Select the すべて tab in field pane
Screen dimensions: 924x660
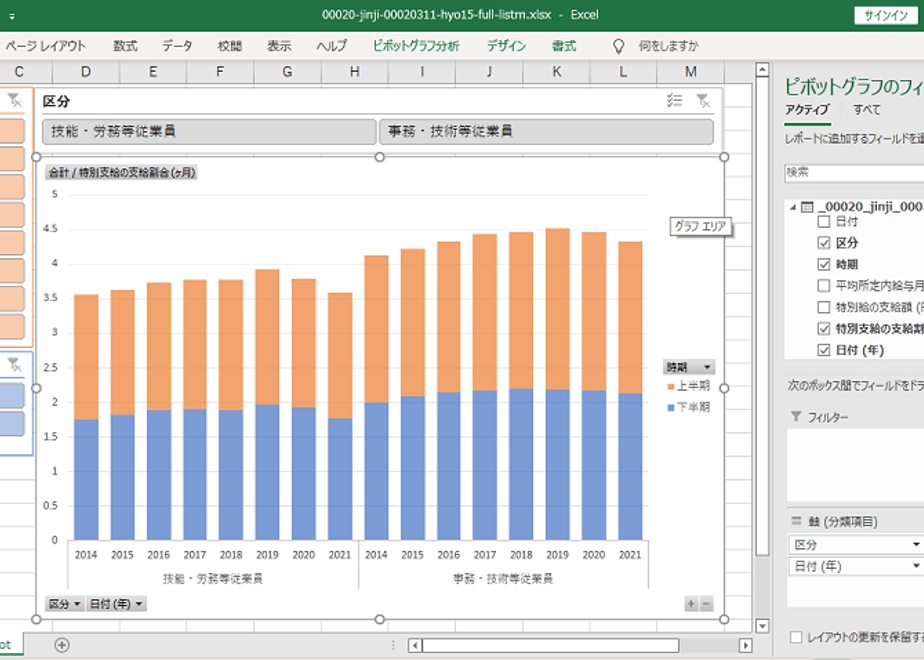(866, 110)
